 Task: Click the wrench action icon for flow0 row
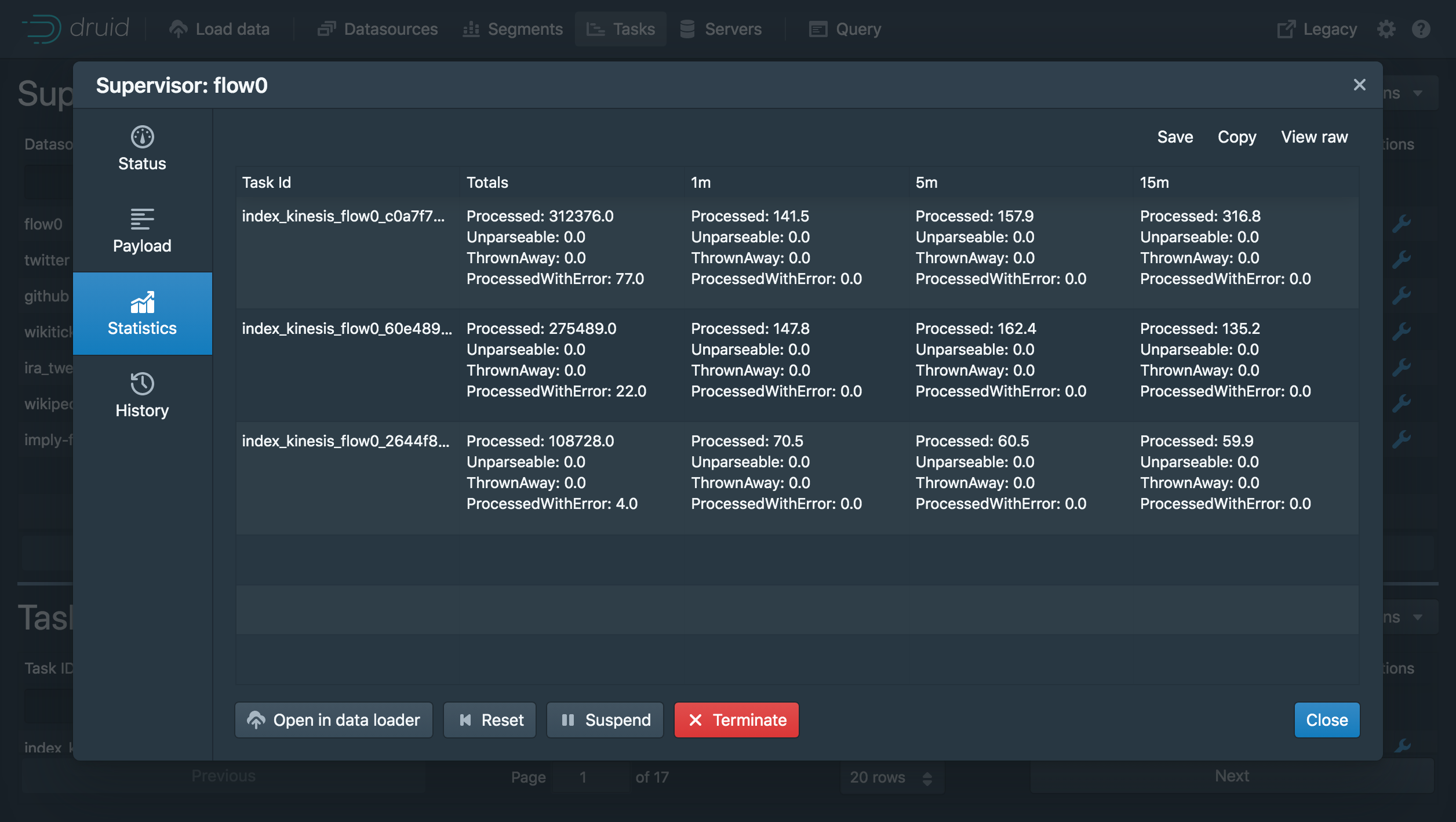coord(1402,224)
